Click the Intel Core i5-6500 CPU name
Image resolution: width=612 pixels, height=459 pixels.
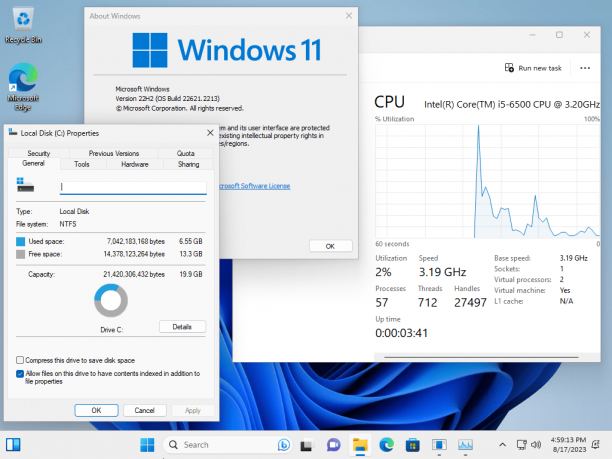tap(512, 105)
